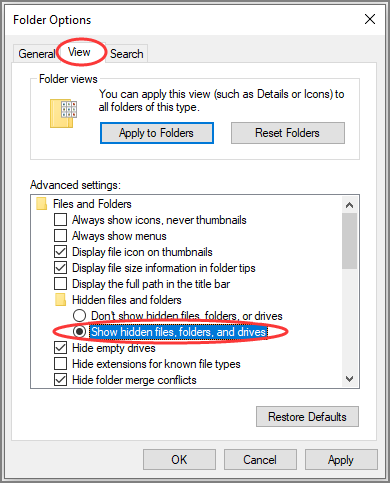Viewport: 390px width, 483px height.
Task: Check Display the full path in title bar
Action: [60, 284]
